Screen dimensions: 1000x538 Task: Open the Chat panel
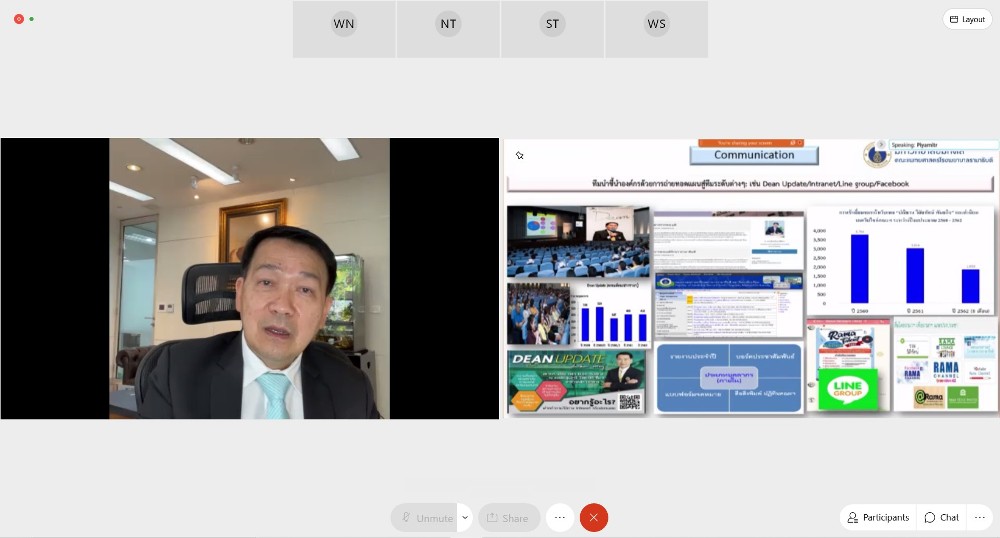pos(942,518)
